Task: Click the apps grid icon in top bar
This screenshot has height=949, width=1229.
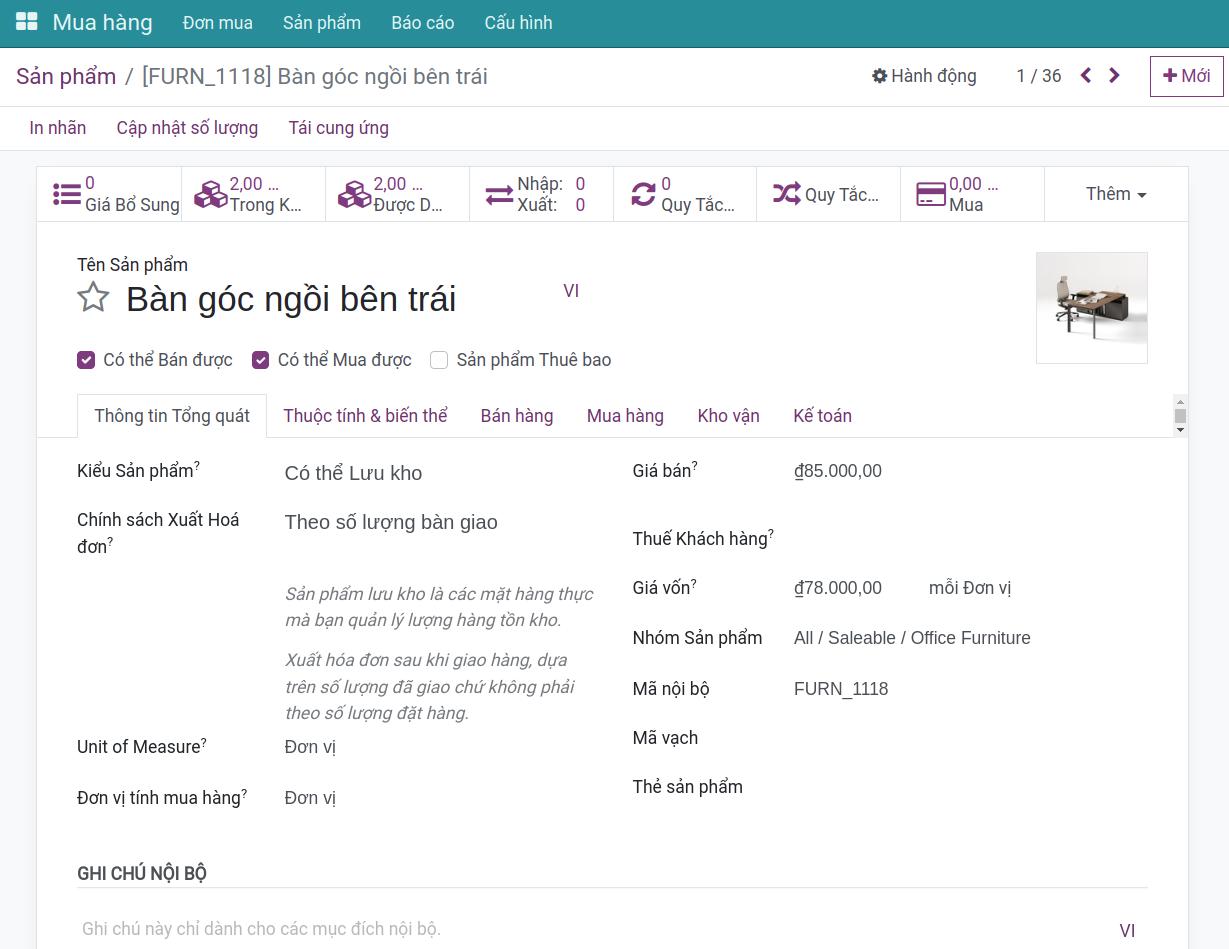Action: (x=26, y=21)
